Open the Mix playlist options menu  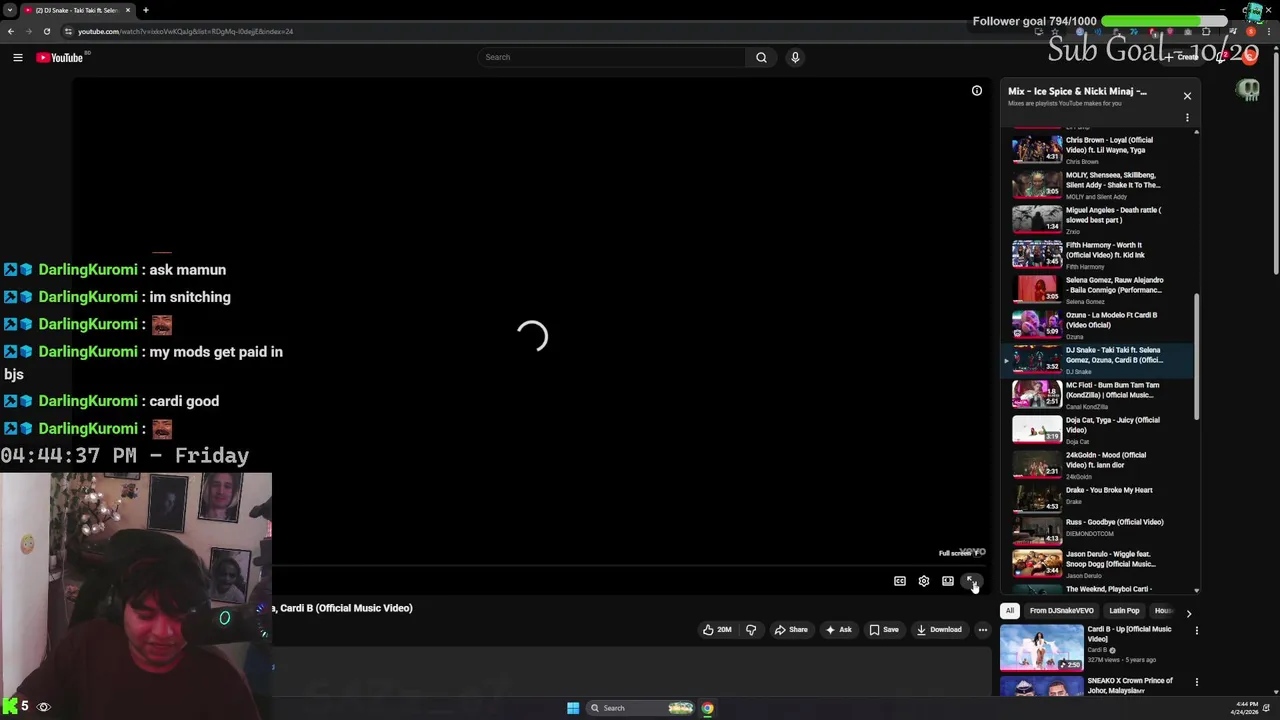pyautogui.click(x=1187, y=118)
